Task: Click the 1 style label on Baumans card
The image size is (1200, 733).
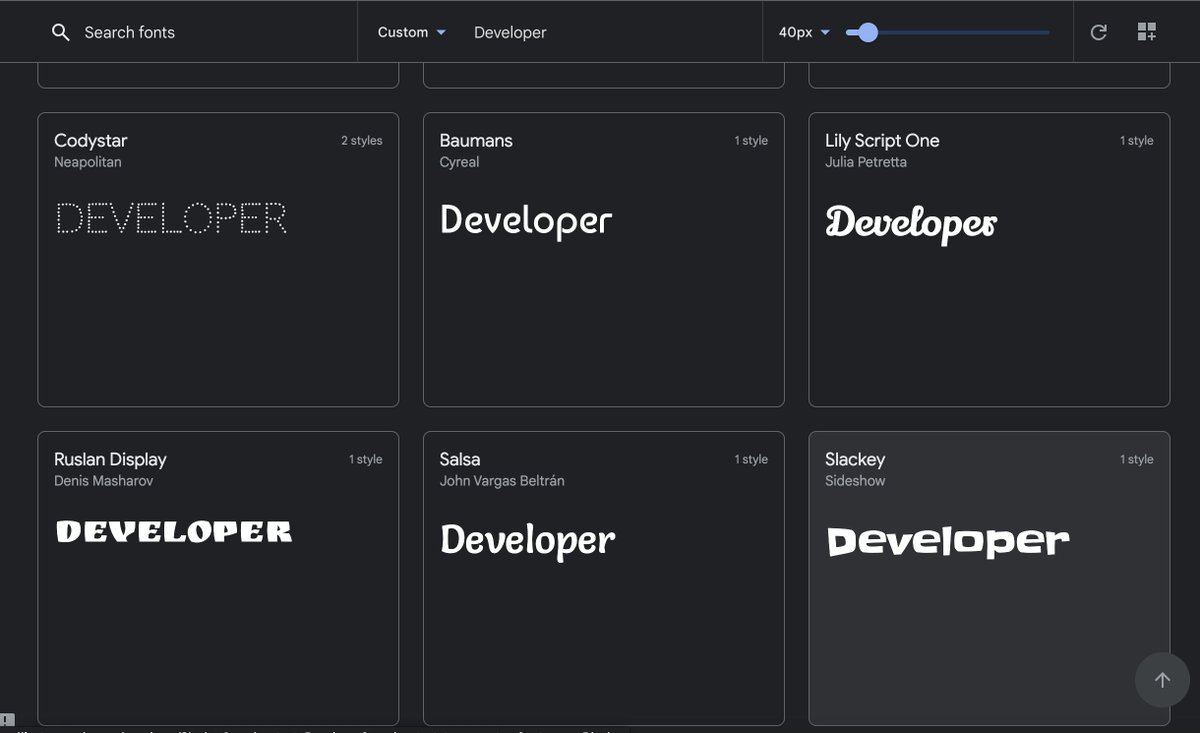Action: pyautogui.click(x=751, y=140)
